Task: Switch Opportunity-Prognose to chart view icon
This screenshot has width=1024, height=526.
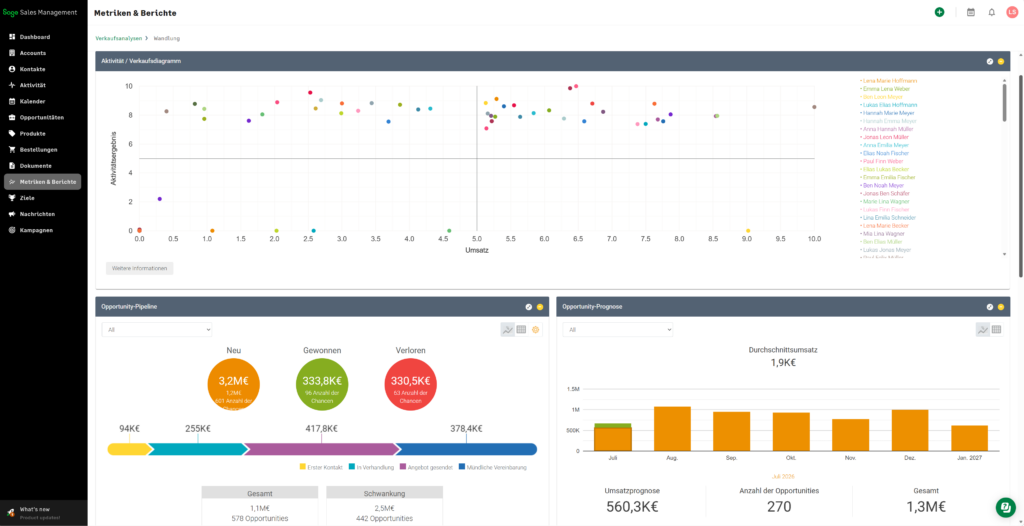Action: 983,330
